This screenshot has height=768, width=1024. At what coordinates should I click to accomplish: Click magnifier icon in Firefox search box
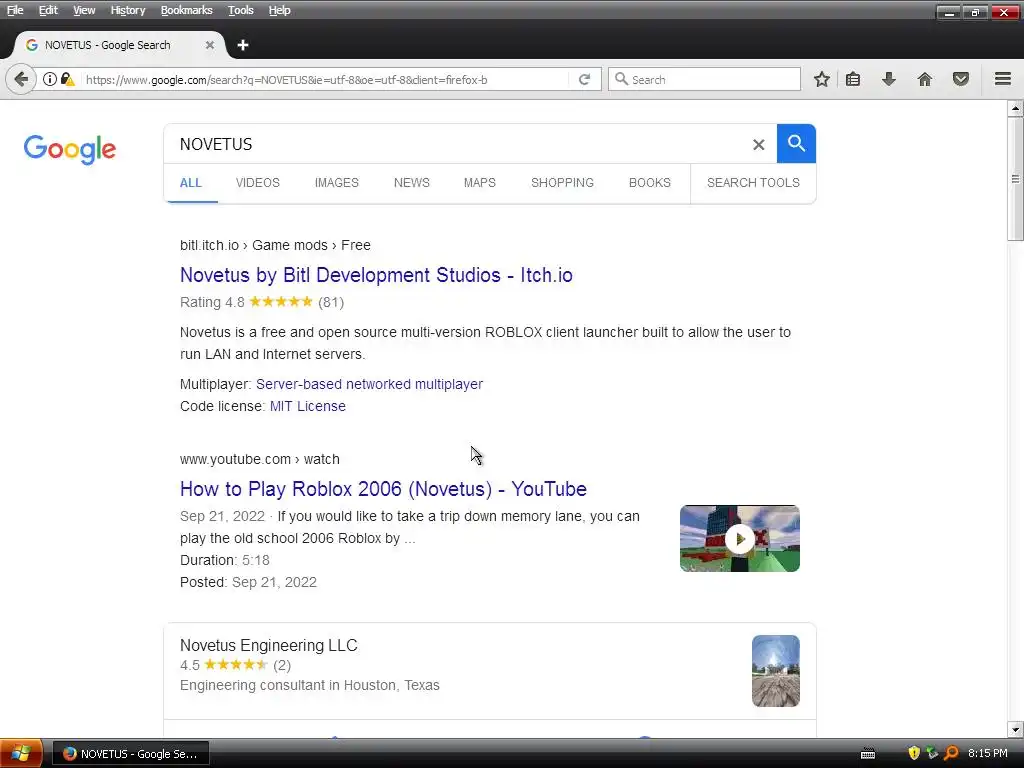(622, 79)
